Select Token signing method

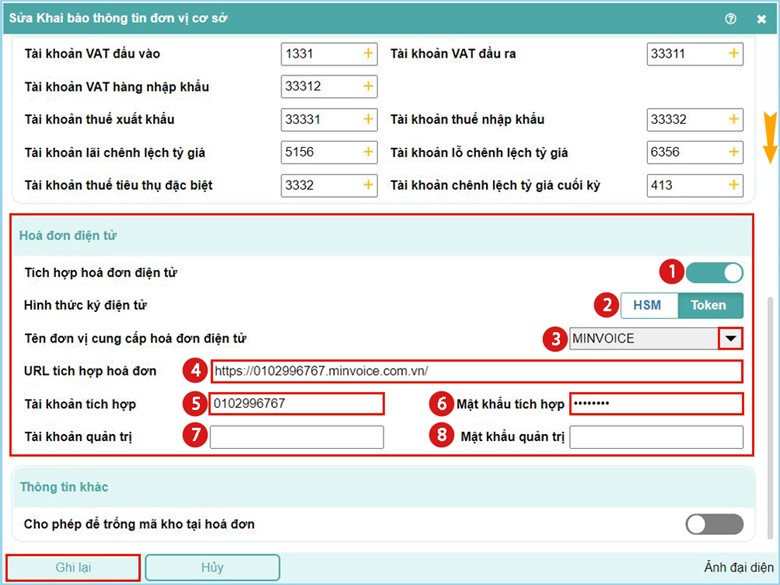tap(709, 305)
